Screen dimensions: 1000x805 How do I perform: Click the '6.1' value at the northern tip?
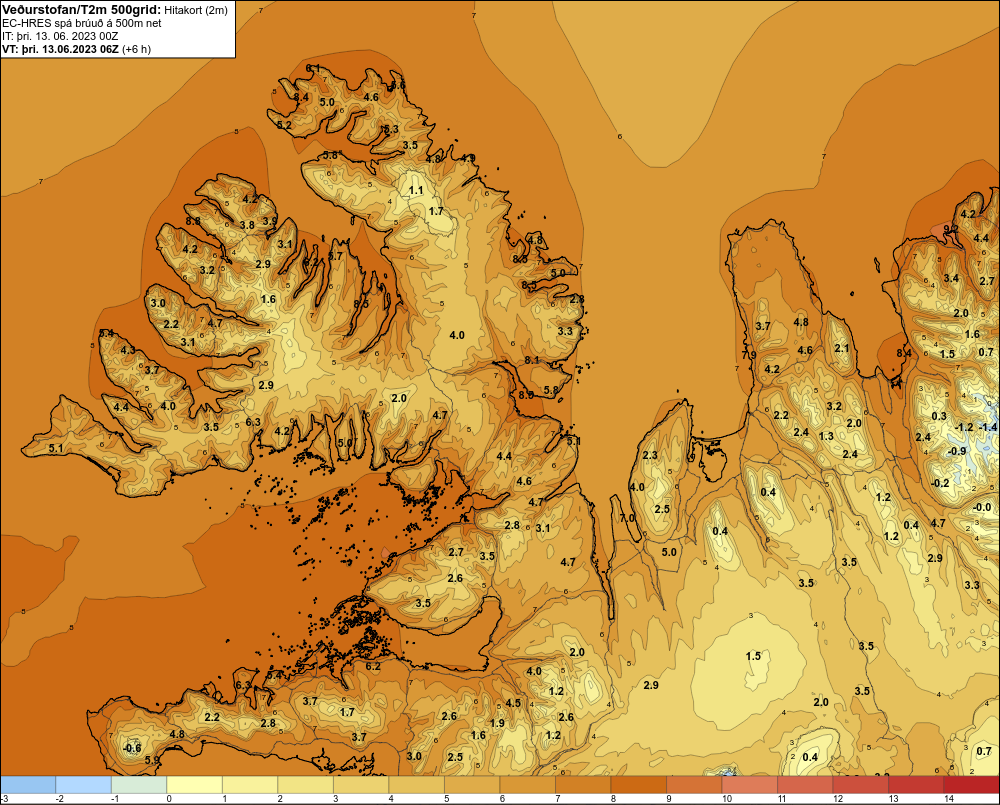click(x=313, y=68)
